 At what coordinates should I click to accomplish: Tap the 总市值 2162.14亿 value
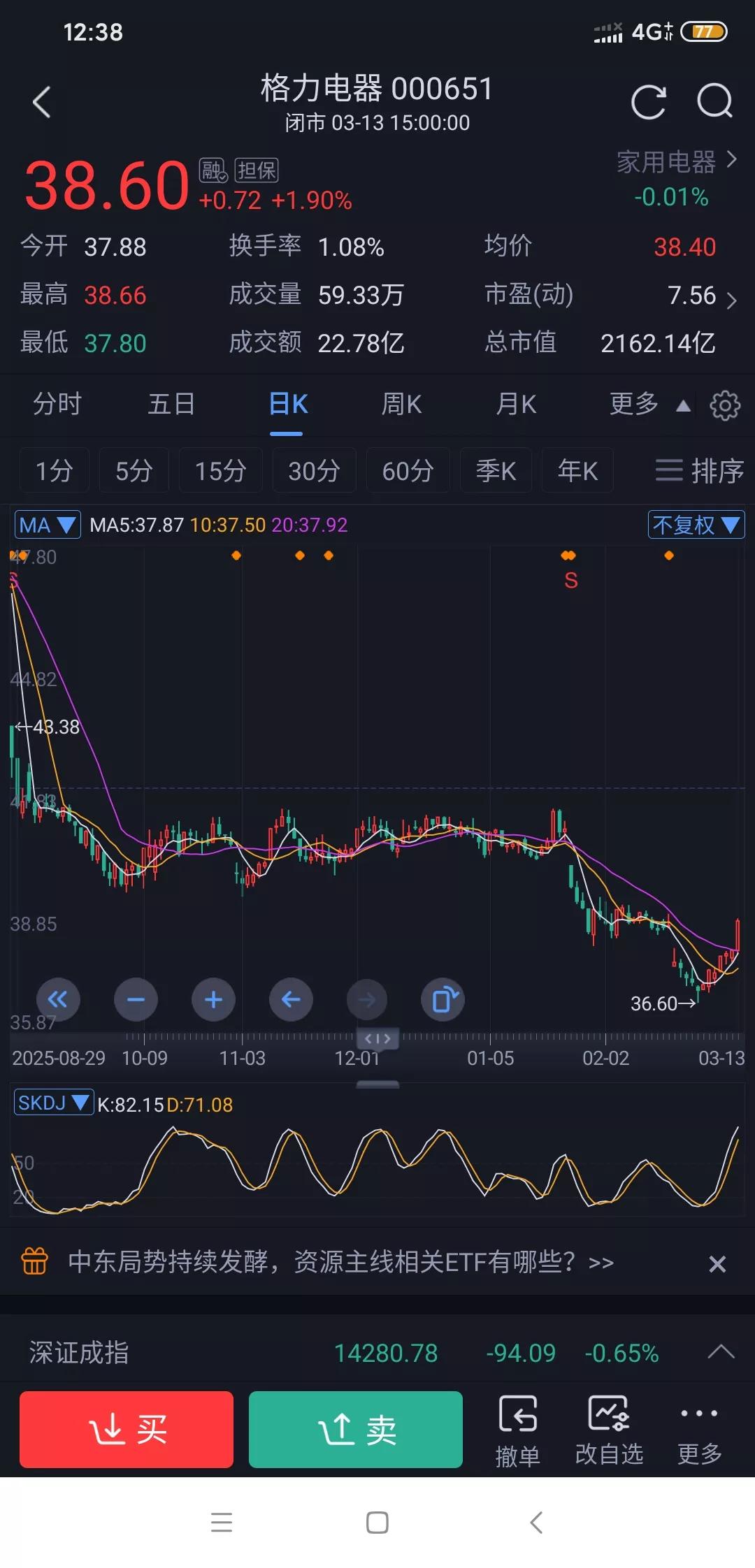click(658, 343)
